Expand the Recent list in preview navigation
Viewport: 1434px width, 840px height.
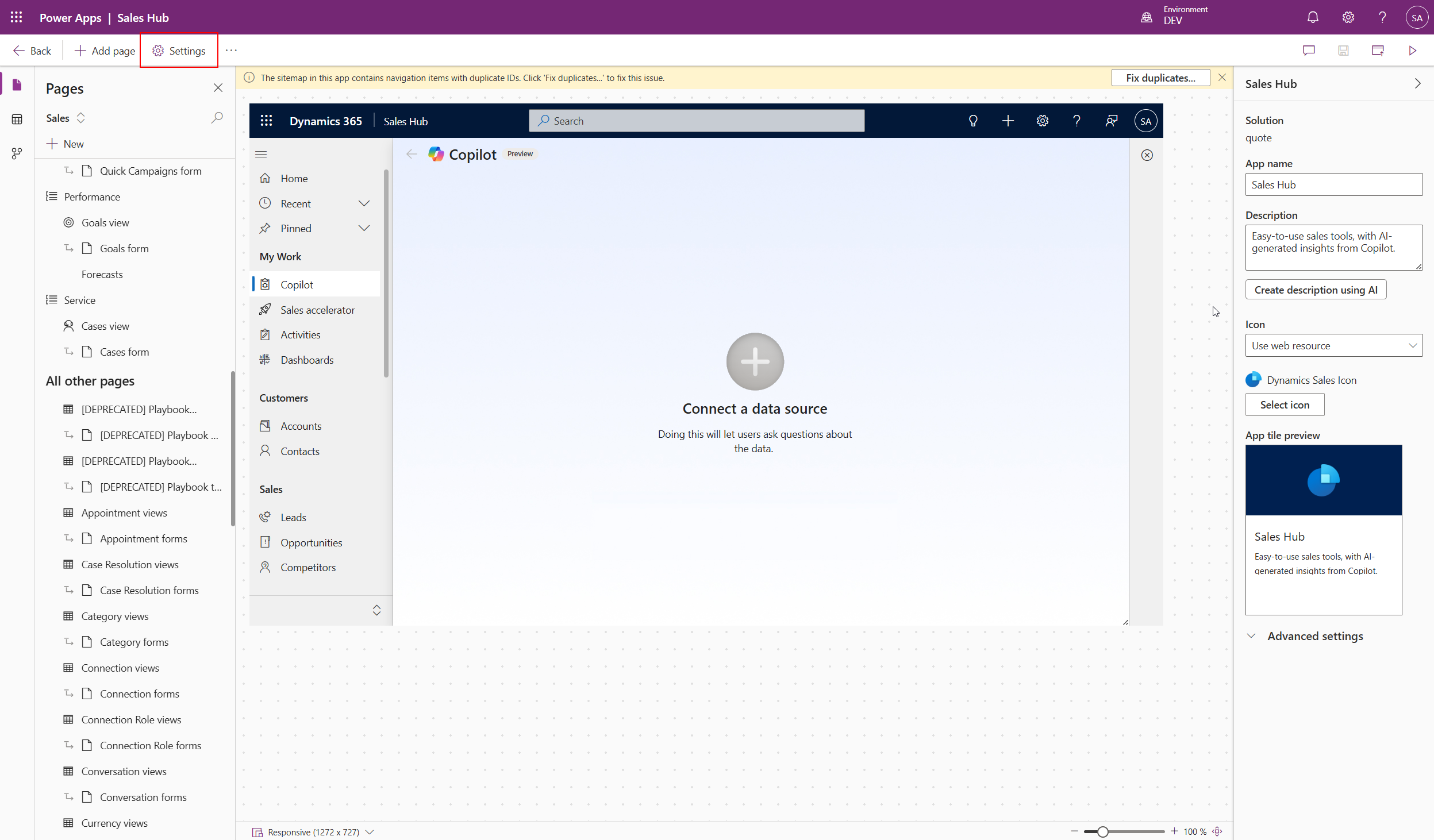(x=364, y=203)
